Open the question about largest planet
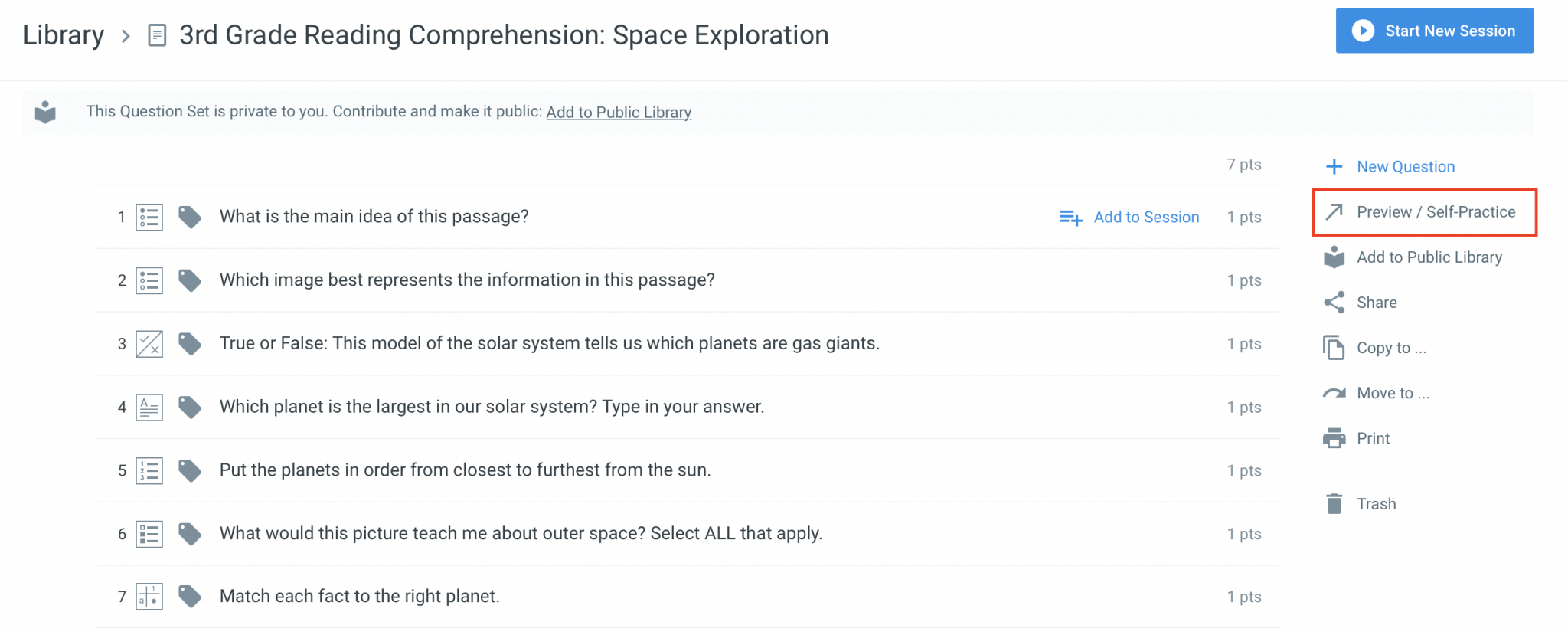 492,407
